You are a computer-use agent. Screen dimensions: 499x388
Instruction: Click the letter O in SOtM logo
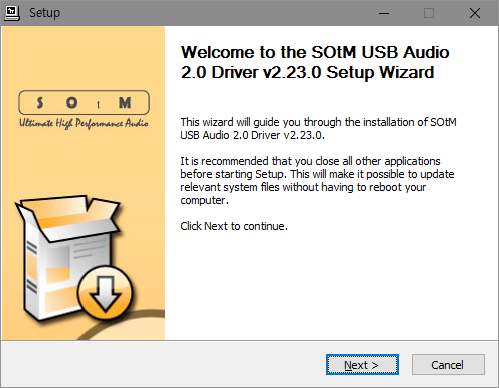pyautogui.click(x=71, y=103)
